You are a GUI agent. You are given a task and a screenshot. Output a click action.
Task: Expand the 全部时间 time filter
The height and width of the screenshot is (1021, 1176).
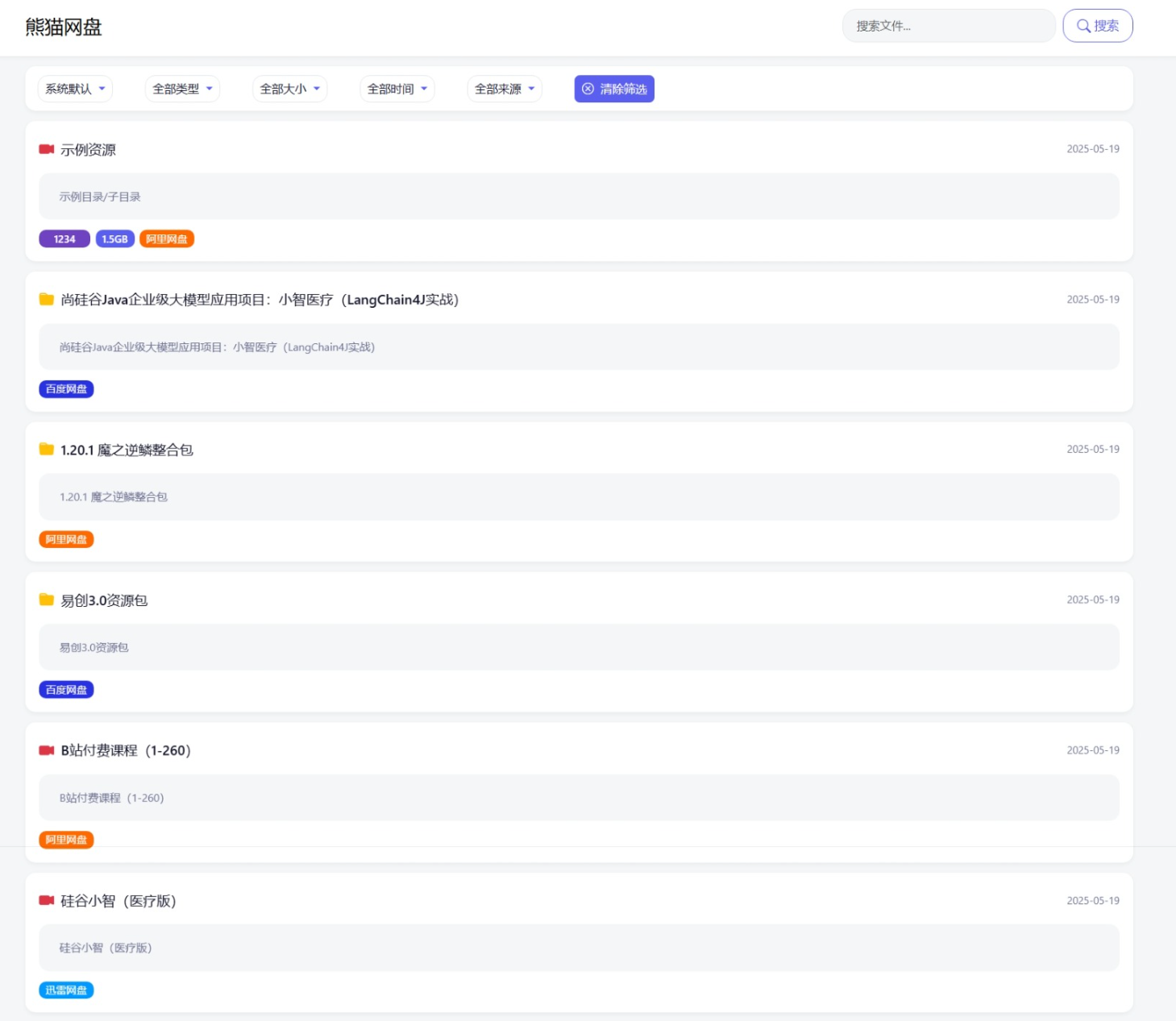pos(397,89)
